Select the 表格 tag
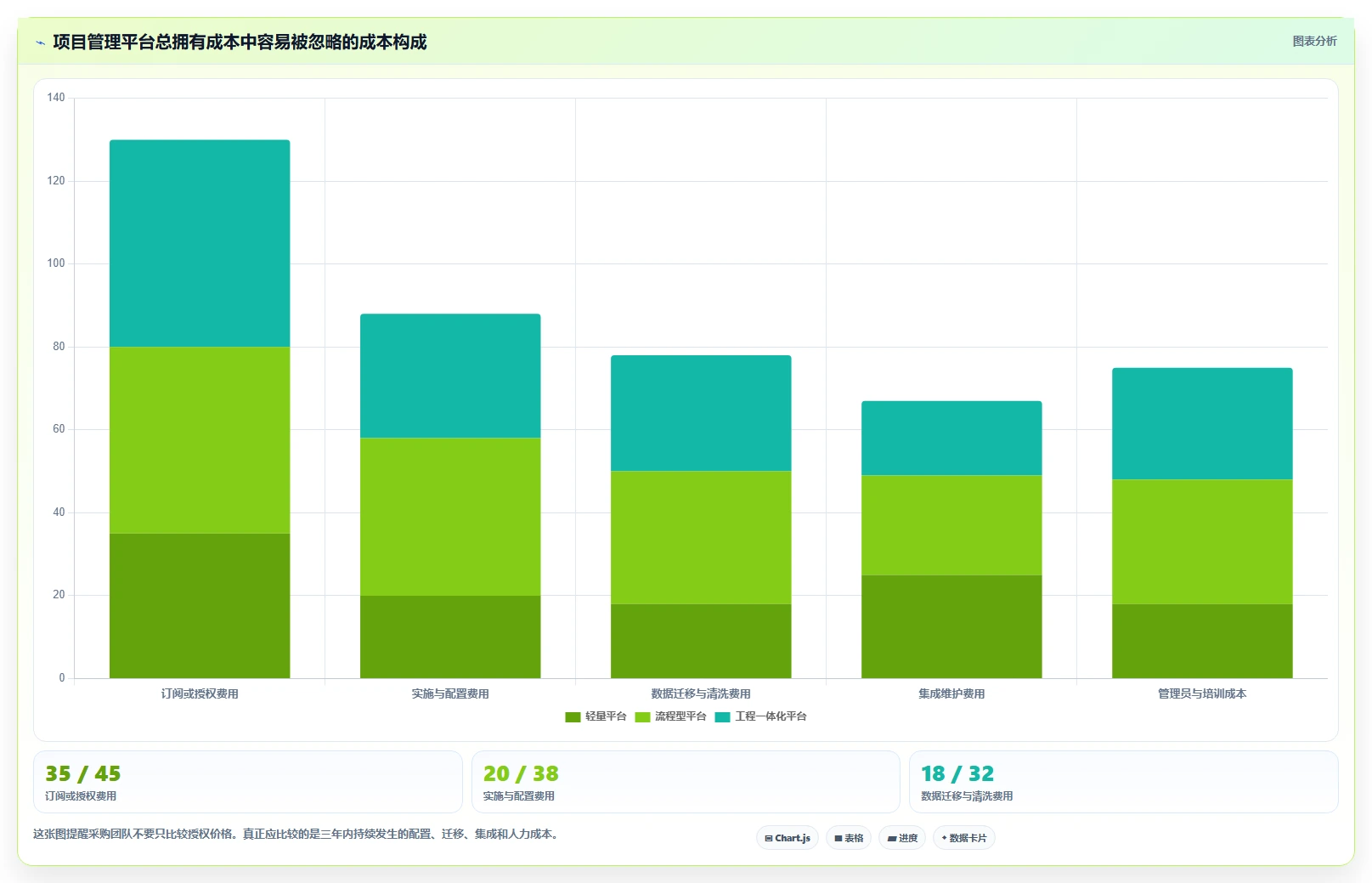Viewport: 1372px width, 883px height. [849, 838]
